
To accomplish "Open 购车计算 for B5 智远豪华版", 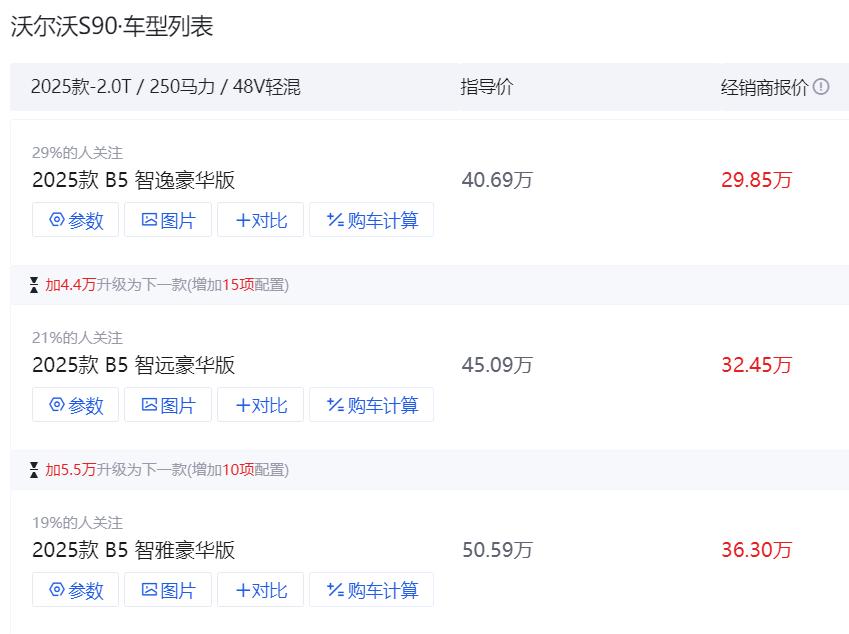I will (371, 404).
